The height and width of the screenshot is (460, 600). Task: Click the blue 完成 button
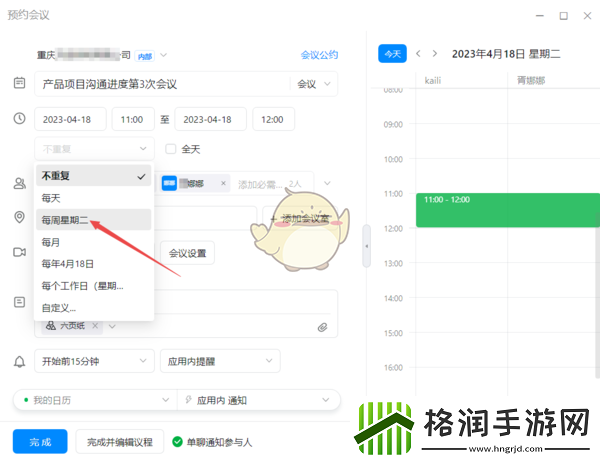tap(40, 442)
